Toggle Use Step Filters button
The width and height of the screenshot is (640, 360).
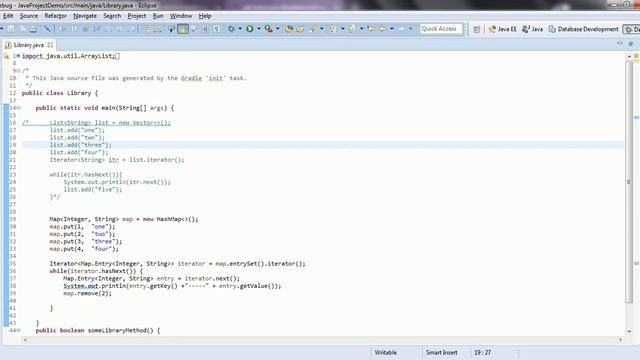click(x=157, y=29)
